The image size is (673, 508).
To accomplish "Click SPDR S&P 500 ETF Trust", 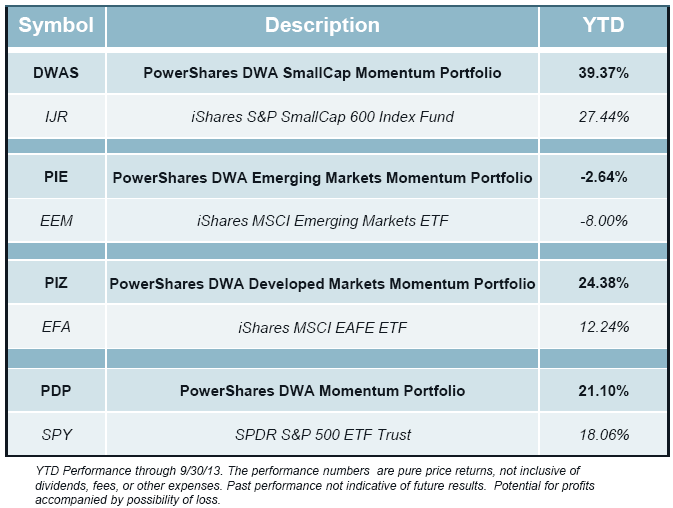I will pos(322,434).
